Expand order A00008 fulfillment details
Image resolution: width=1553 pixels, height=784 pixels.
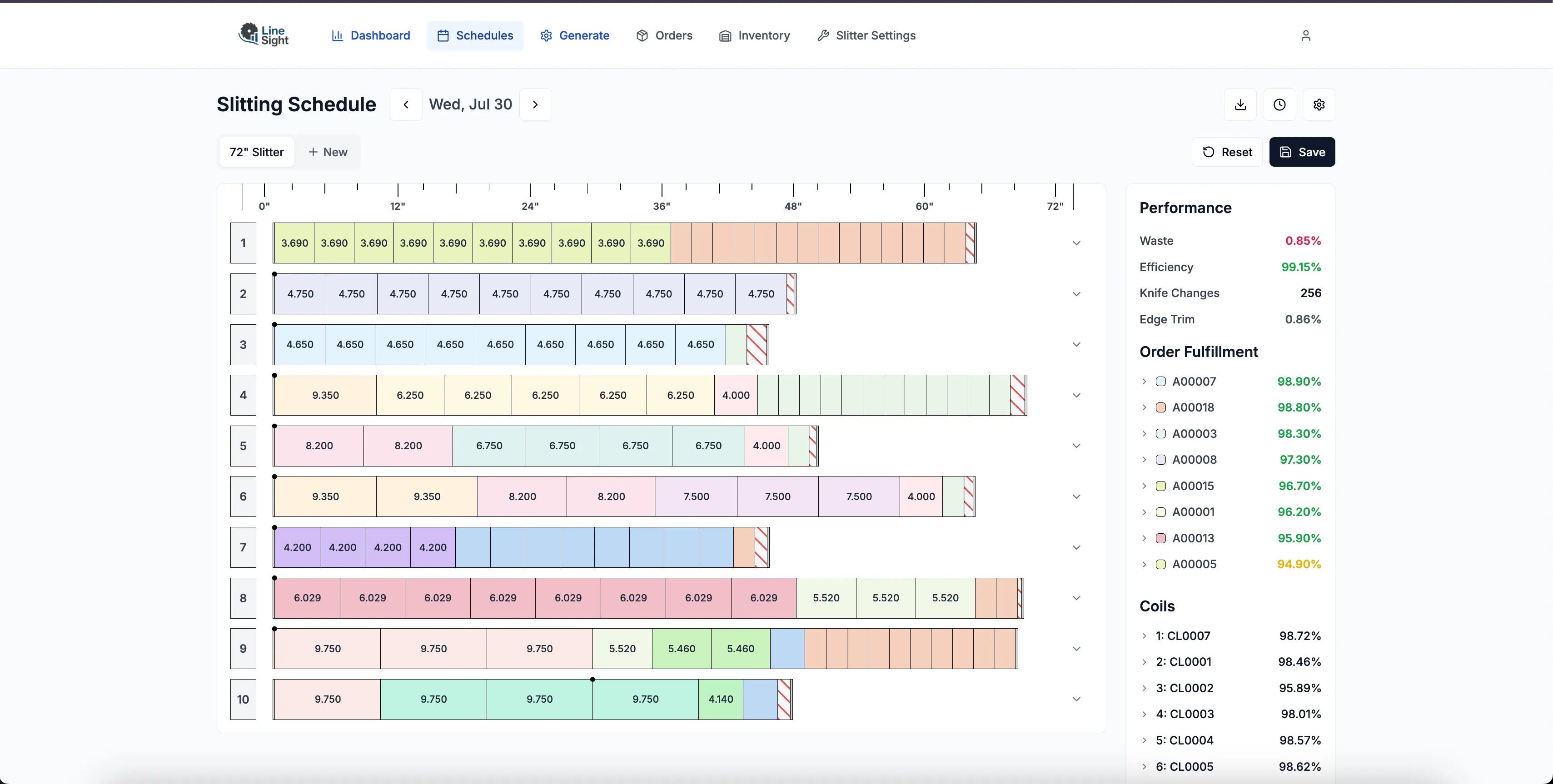(x=1144, y=460)
